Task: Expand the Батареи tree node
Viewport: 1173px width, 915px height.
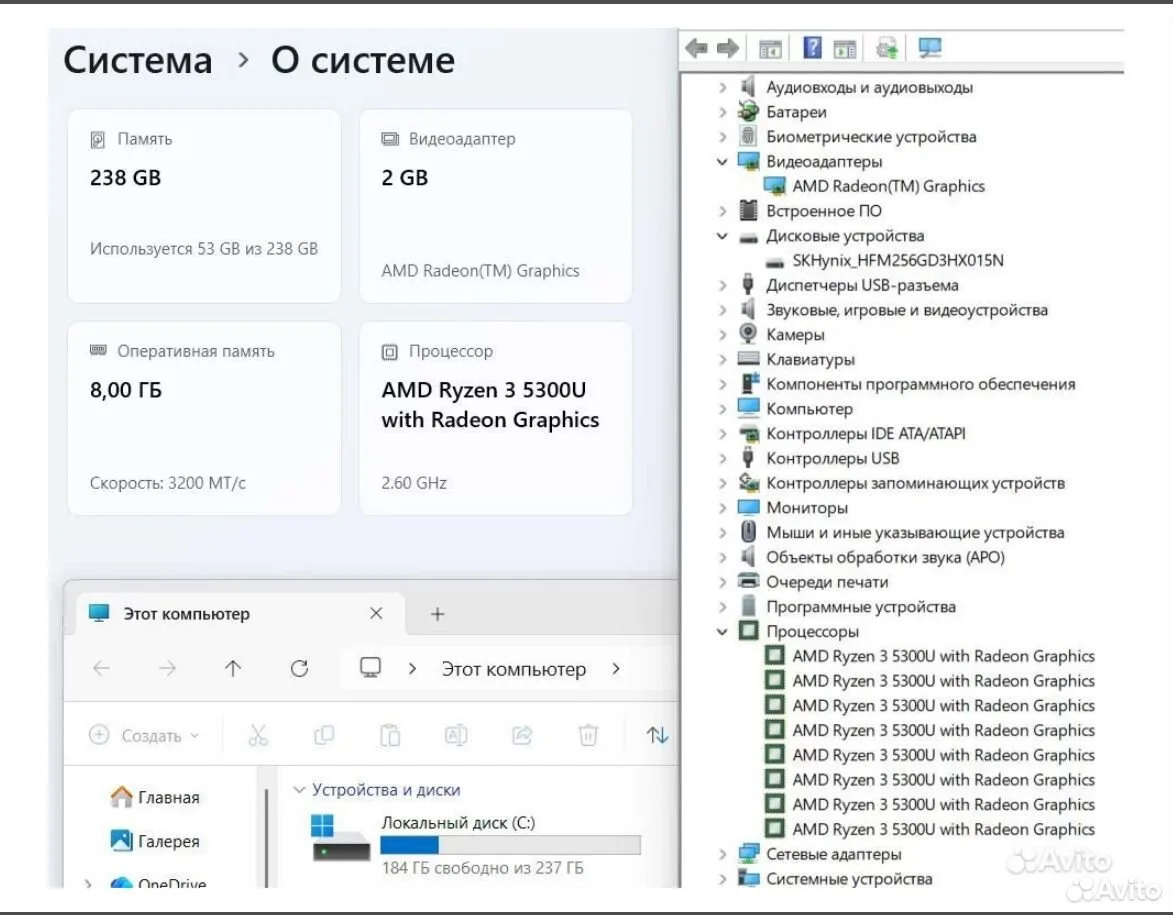Action: 722,112
